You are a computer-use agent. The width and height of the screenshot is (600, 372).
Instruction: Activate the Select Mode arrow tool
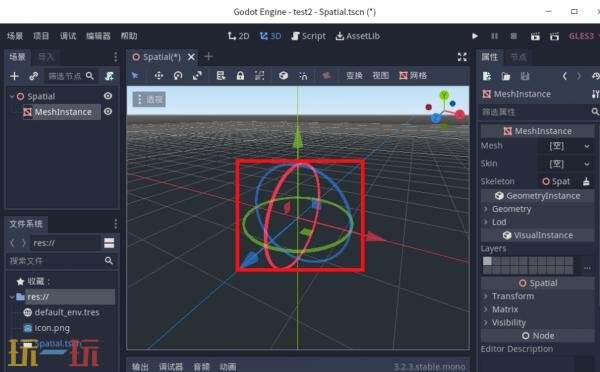pos(135,75)
